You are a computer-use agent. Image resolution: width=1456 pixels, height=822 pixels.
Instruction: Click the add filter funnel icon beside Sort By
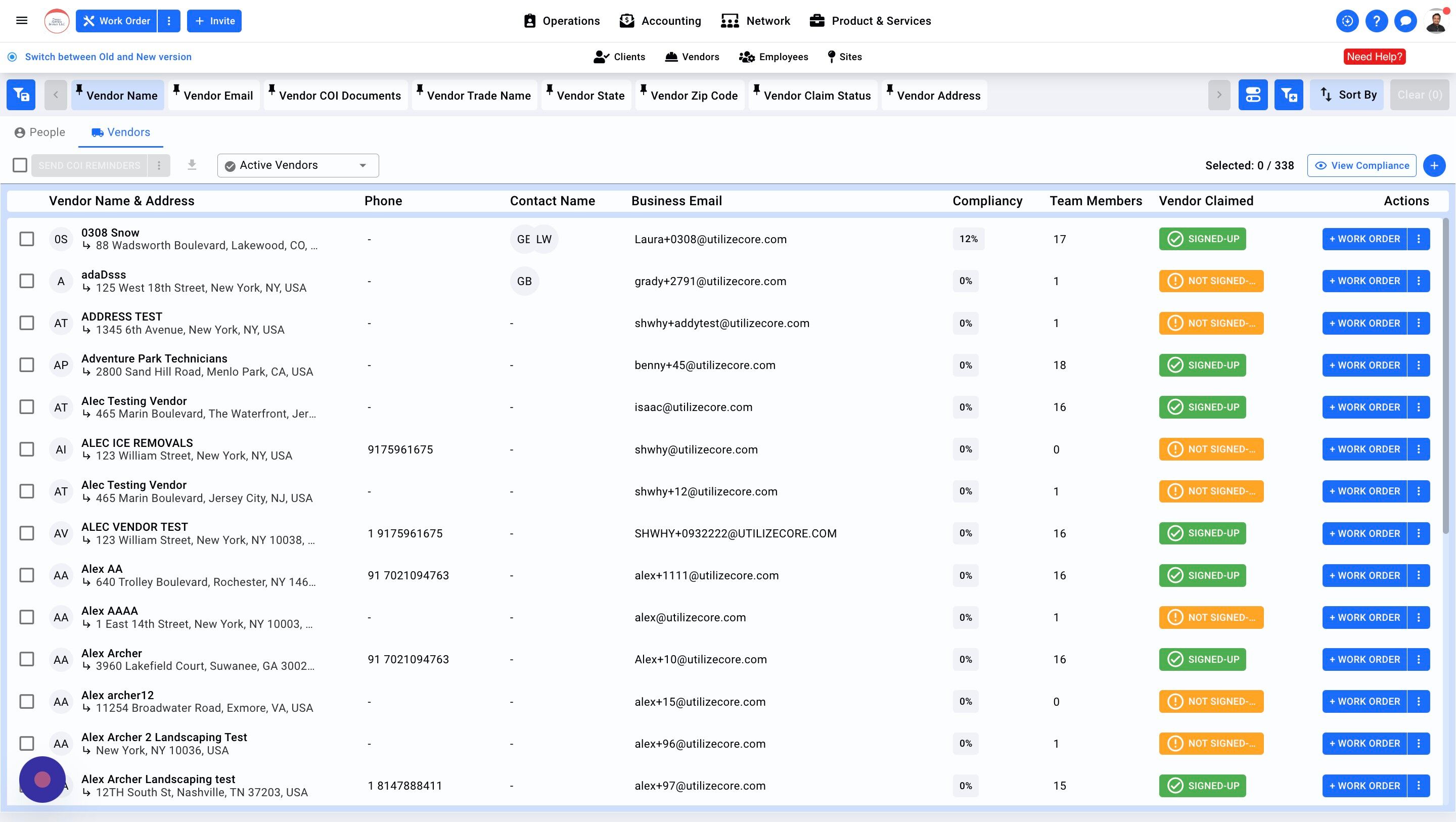tap(1288, 95)
